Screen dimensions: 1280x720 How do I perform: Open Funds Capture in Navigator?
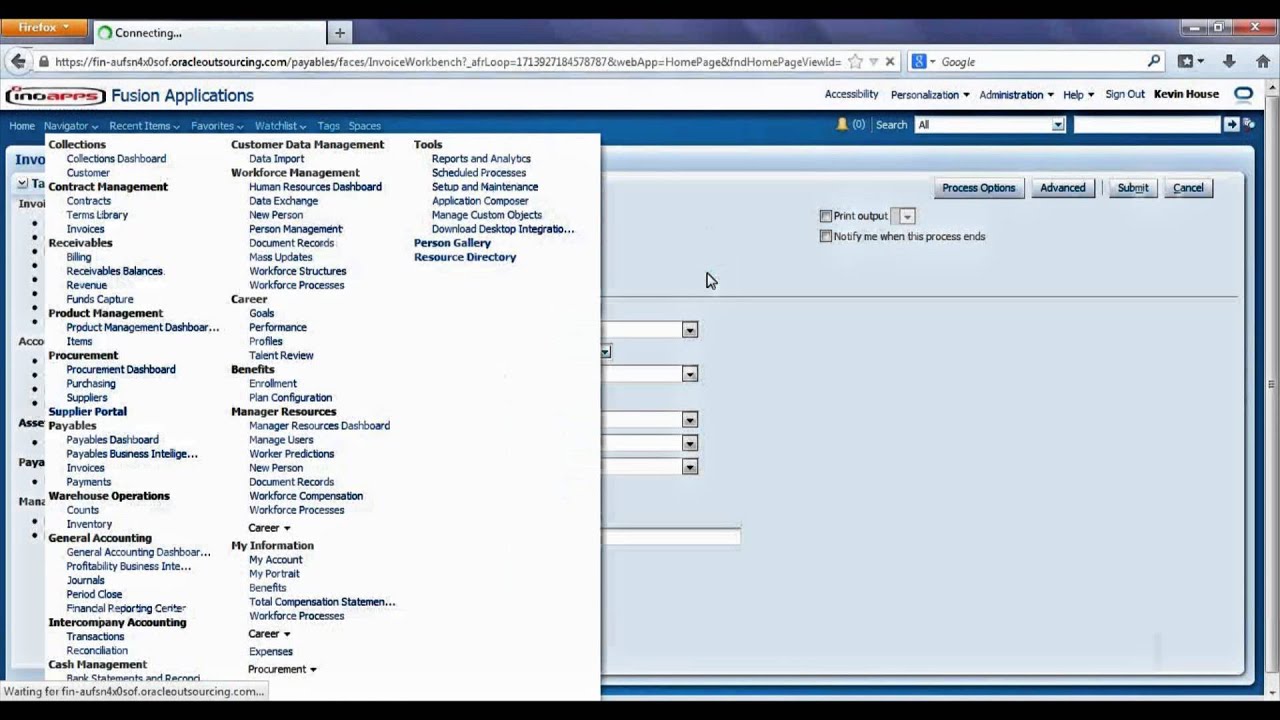coord(100,299)
